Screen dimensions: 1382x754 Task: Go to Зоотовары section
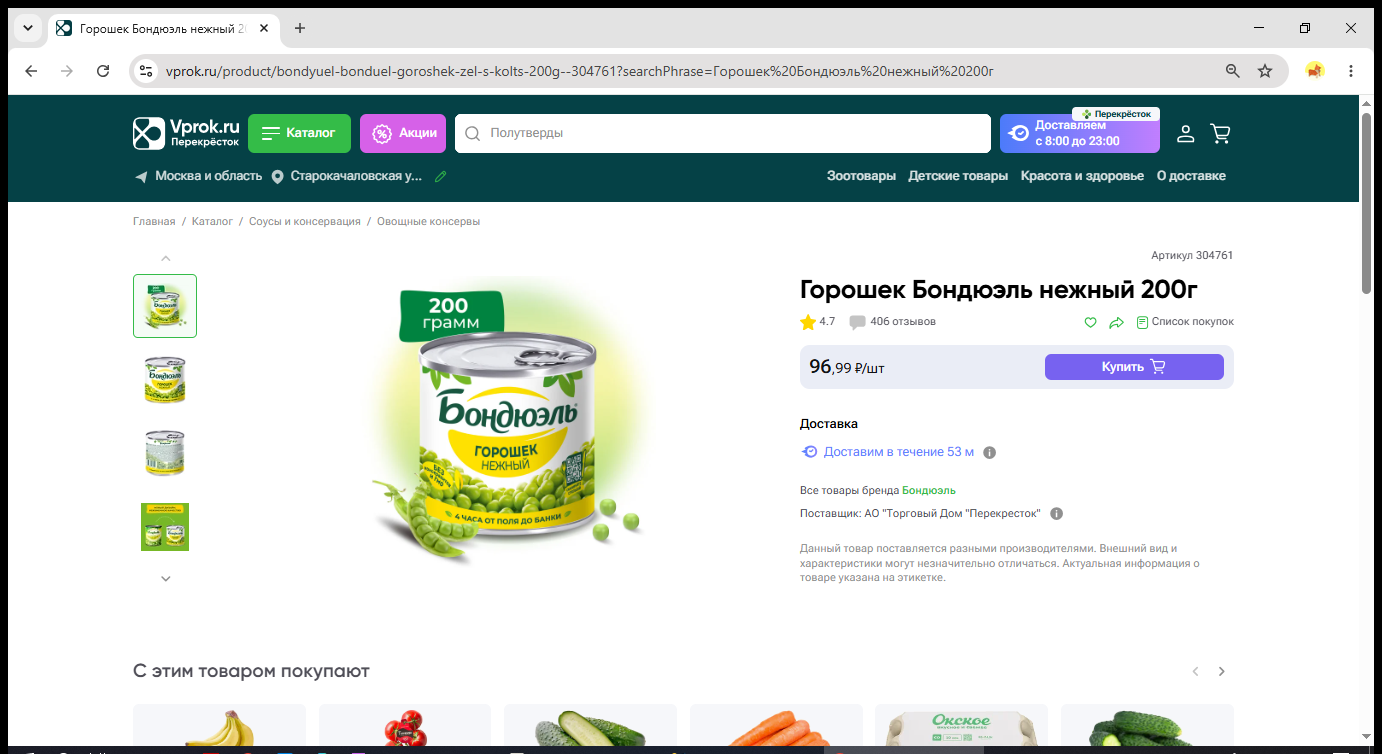point(861,176)
